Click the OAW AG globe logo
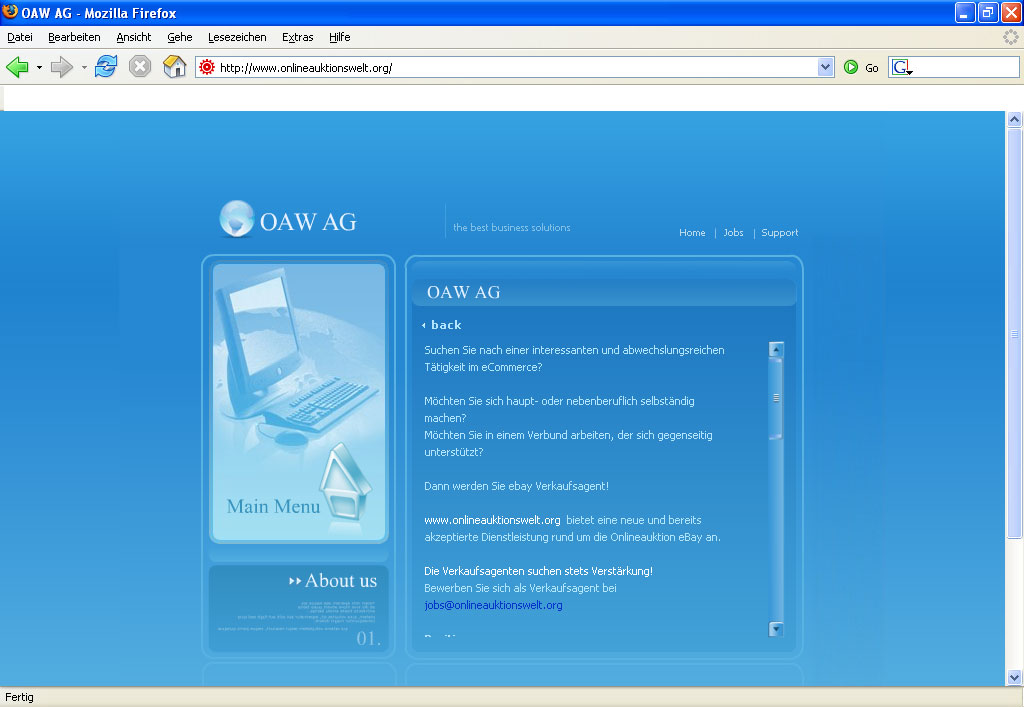Viewport: 1024px width, 707px height. (236, 219)
